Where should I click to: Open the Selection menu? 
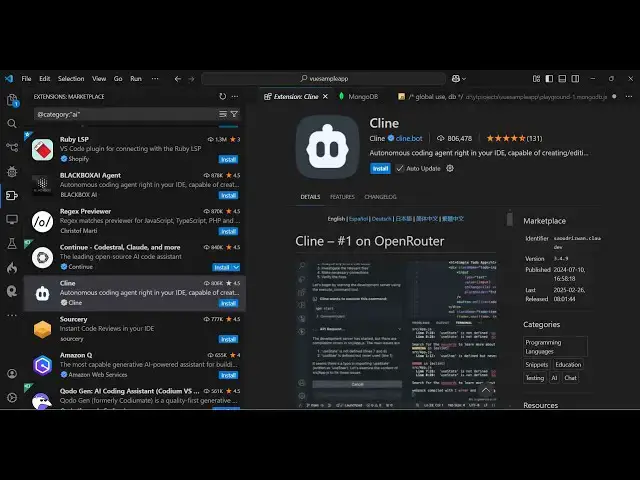point(71,79)
